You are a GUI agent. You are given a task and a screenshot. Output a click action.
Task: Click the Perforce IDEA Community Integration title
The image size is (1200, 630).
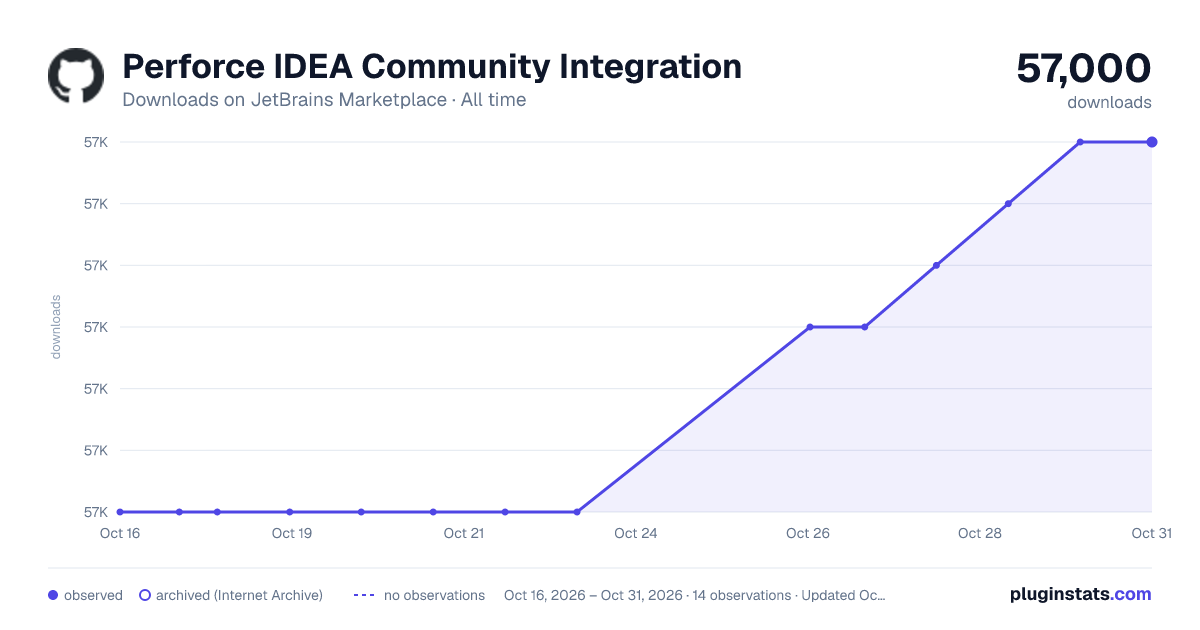(x=432, y=67)
